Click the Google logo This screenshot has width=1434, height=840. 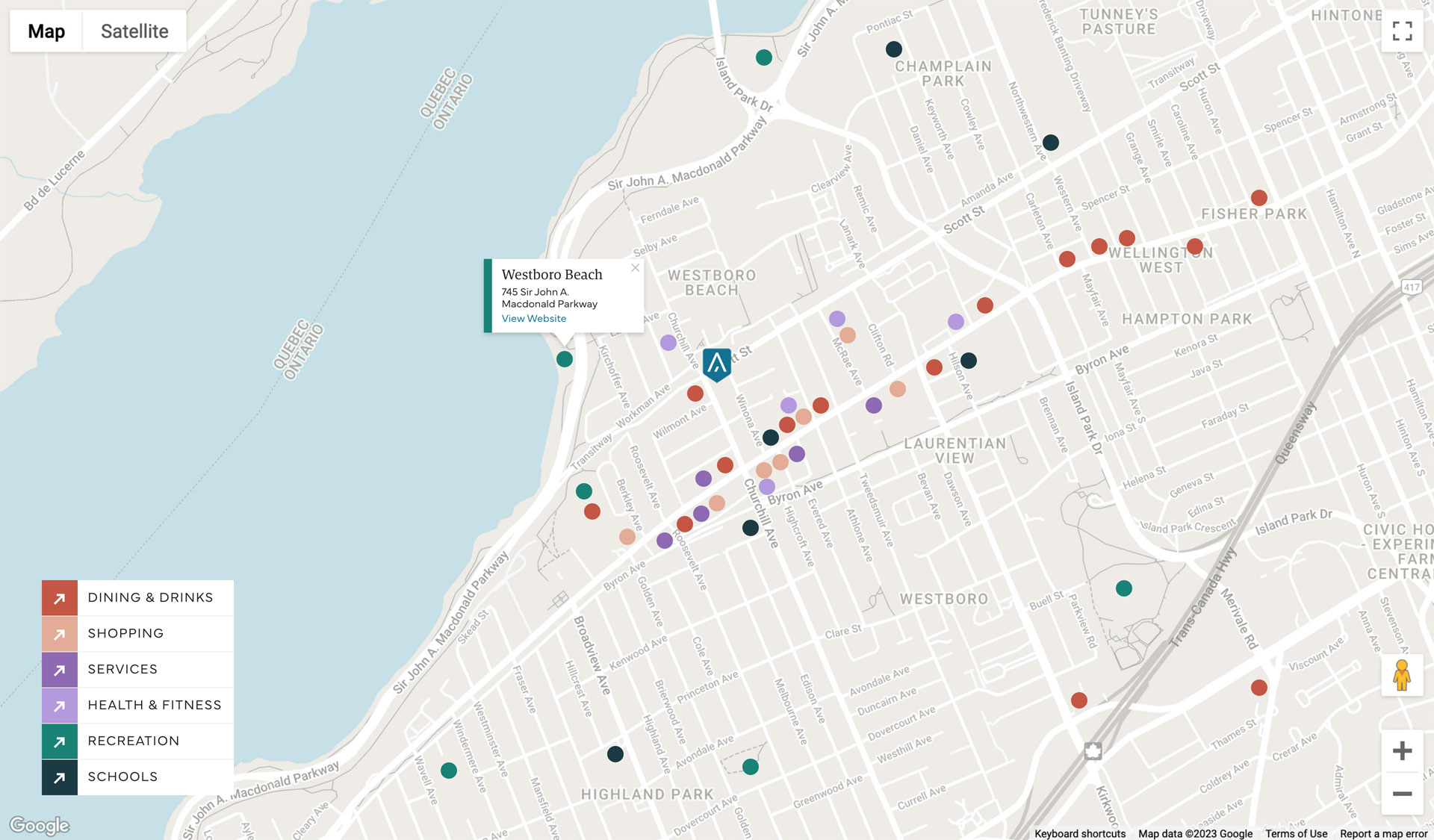coord(40,826)
